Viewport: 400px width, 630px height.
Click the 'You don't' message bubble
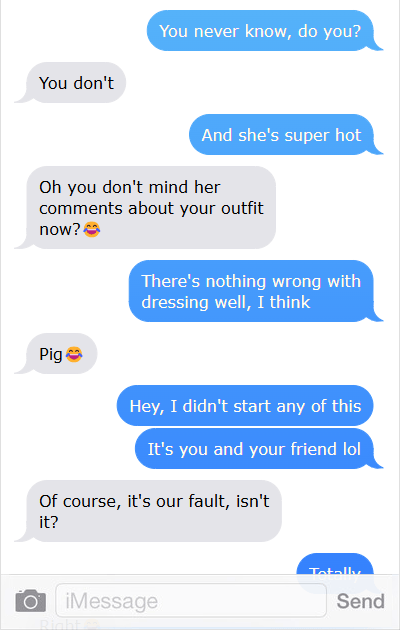click(x=76, y=83)
